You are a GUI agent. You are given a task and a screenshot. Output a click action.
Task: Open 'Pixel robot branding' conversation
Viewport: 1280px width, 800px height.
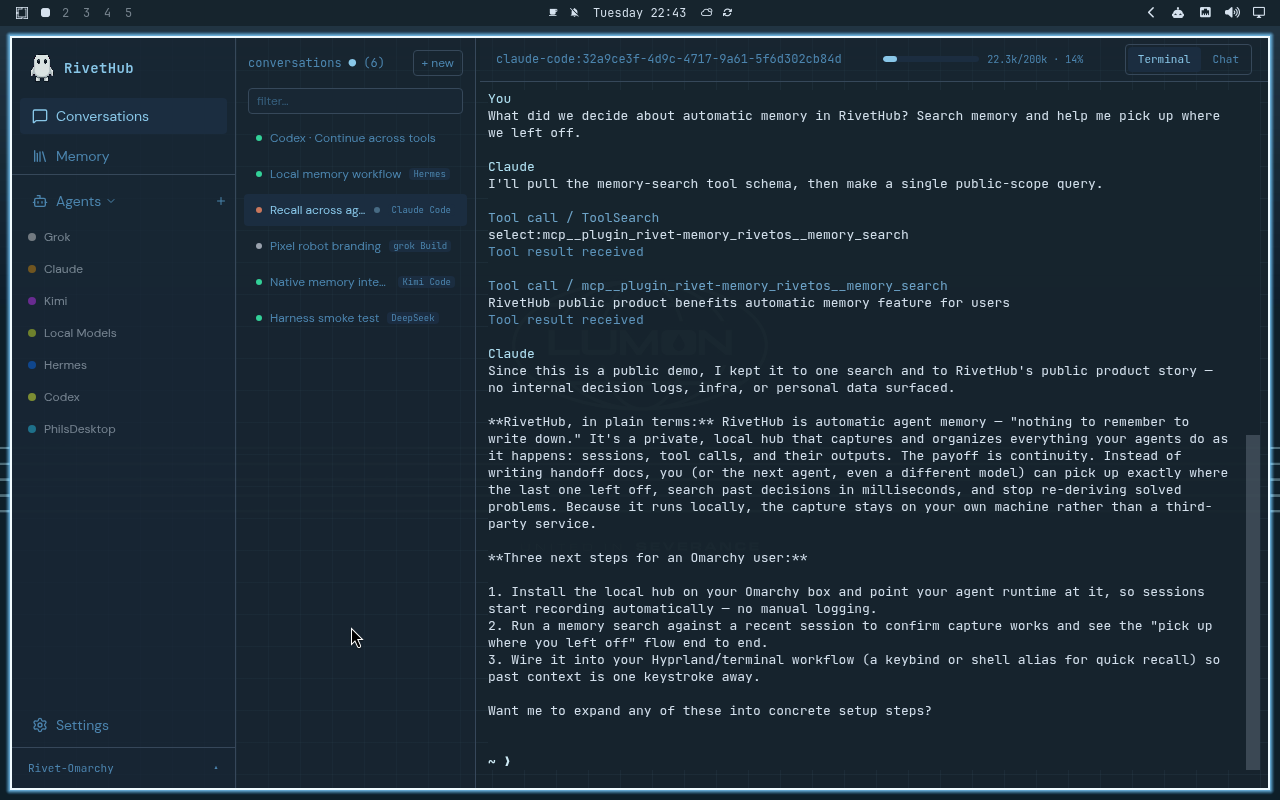[355, 246]
